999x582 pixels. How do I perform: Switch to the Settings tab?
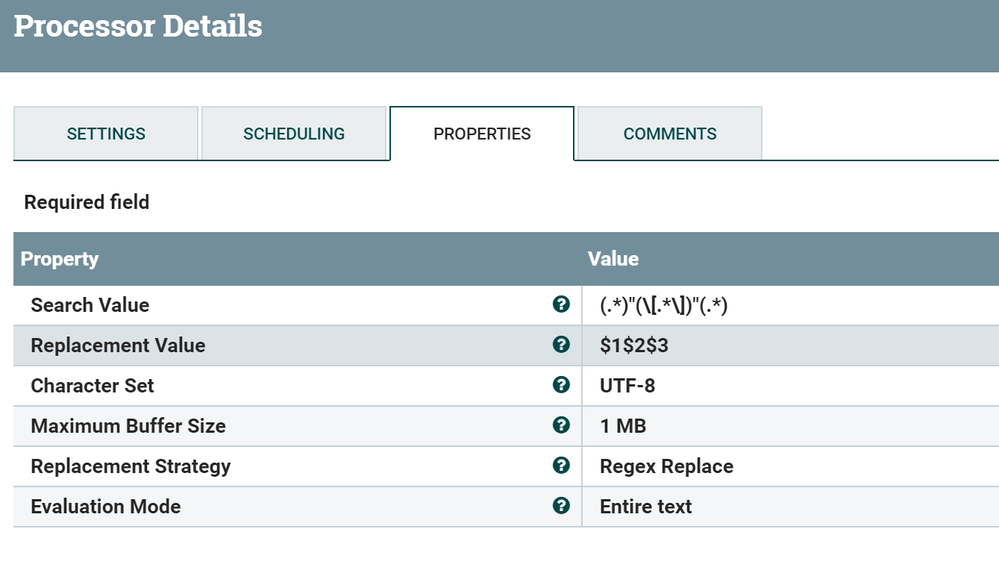[106, 134]
